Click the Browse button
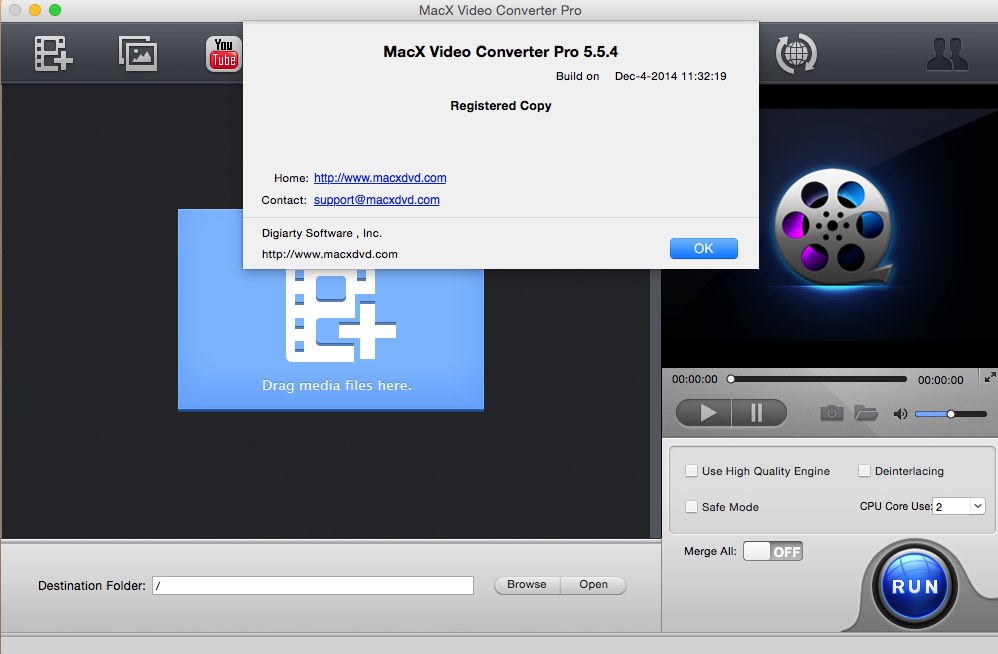 (x=527, y=585)
